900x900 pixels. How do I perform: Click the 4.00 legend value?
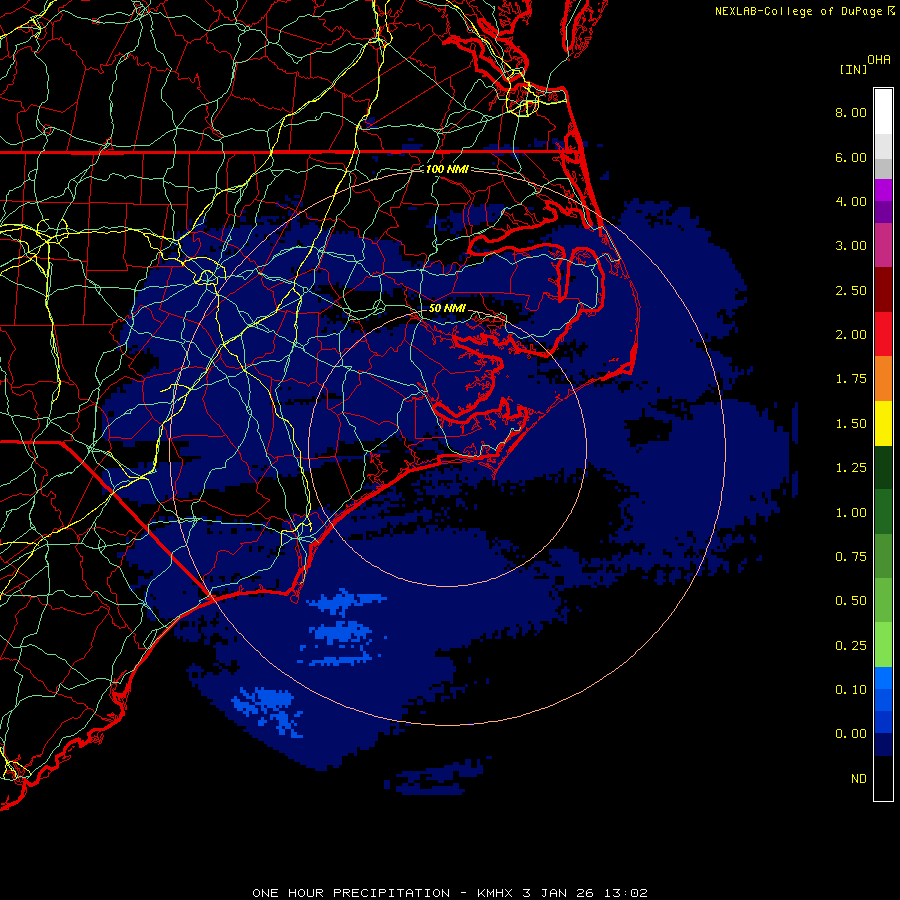pos(851,201)
